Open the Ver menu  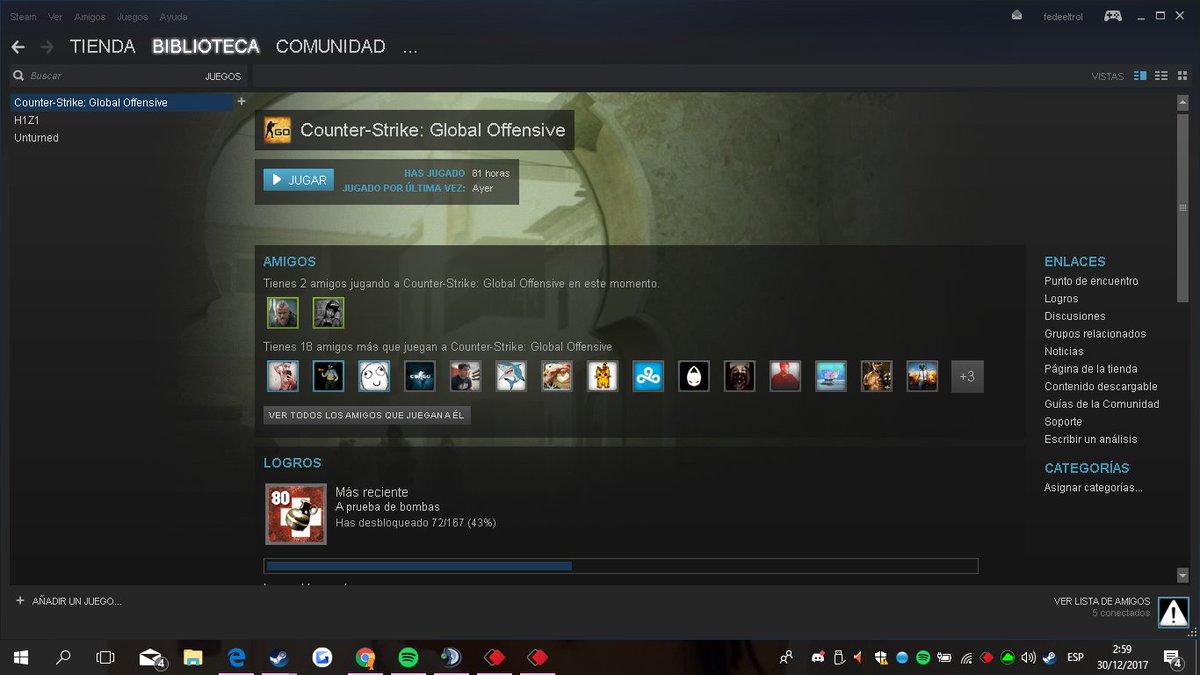click(55, 17)
